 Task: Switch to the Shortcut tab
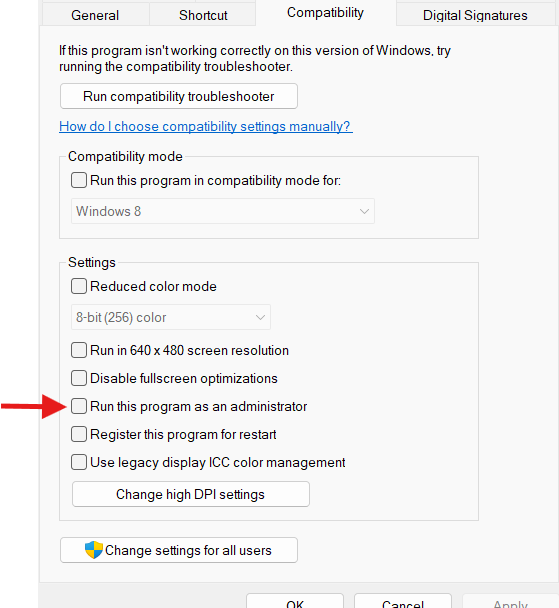(x=203, y=15)
